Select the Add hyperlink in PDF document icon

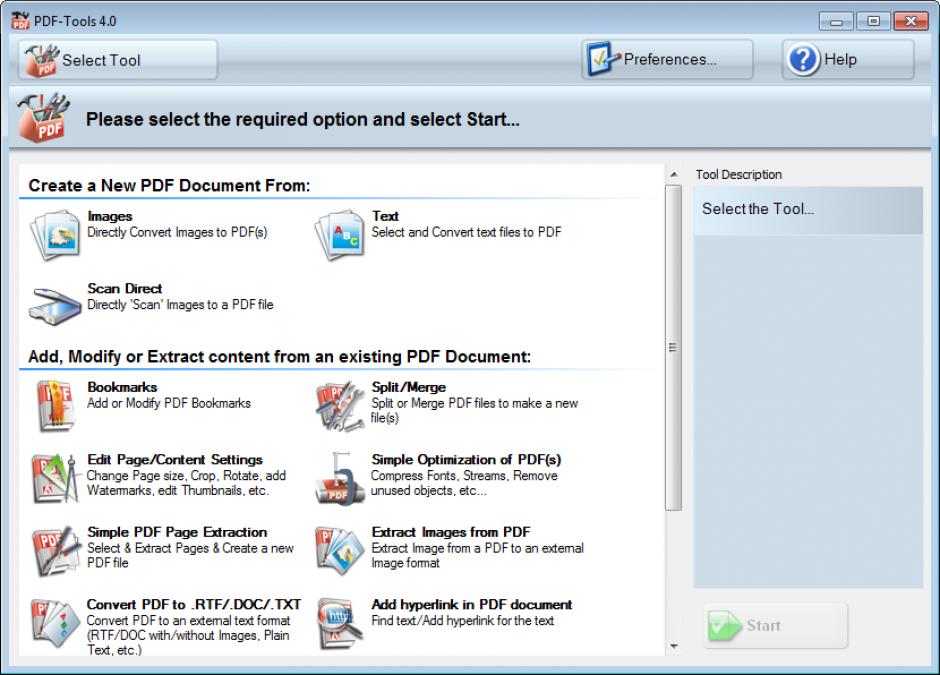pyautogui.click(x=339, y=623)
